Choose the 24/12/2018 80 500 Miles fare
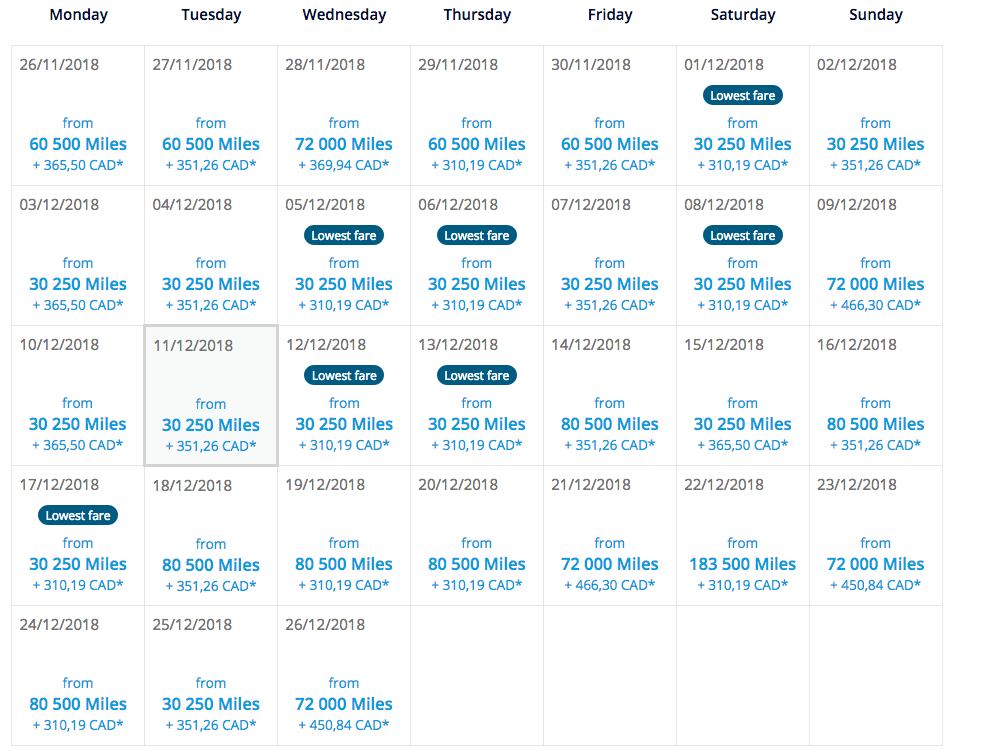The image size is (986, 754). pyautogui.click(x=78, y=704)
